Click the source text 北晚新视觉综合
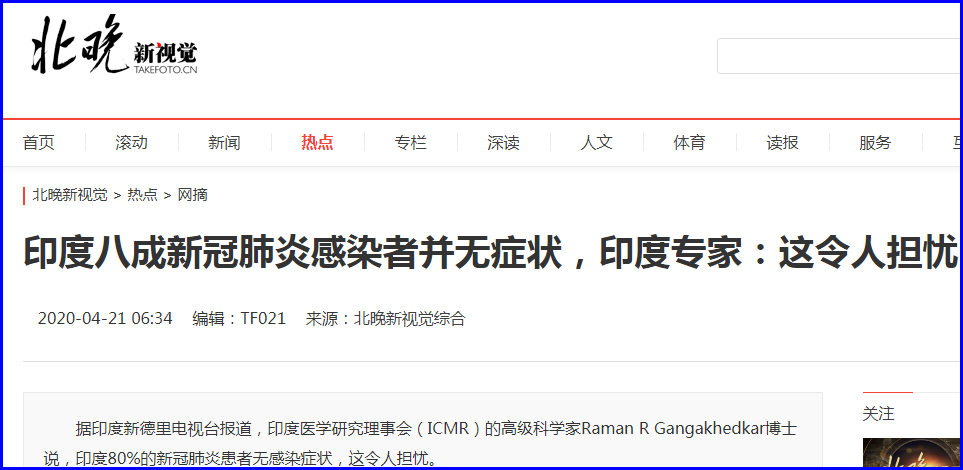The image size is (963, 470). pyautogui.click(x=409, y=318)
